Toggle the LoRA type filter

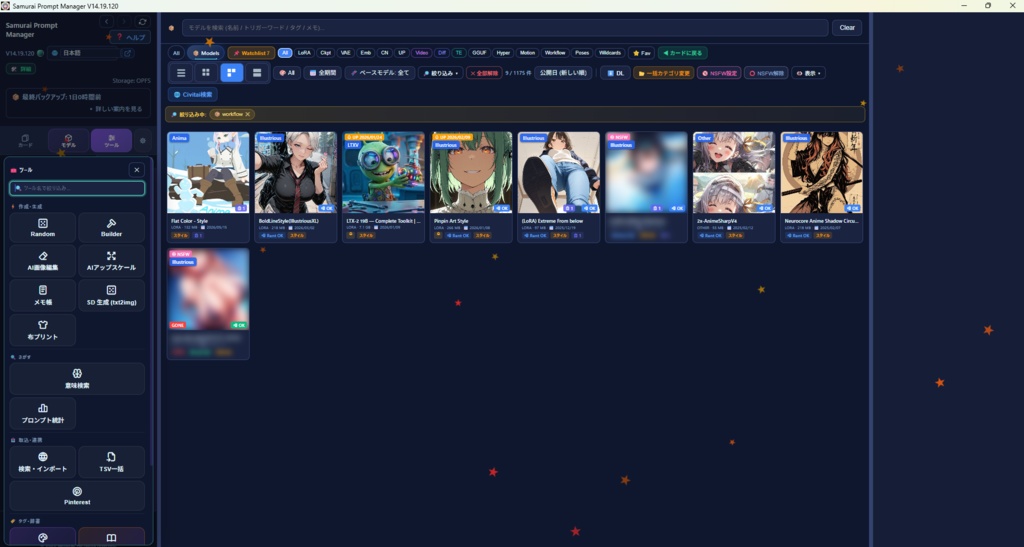pyautogui.click(x=304, y=53)
